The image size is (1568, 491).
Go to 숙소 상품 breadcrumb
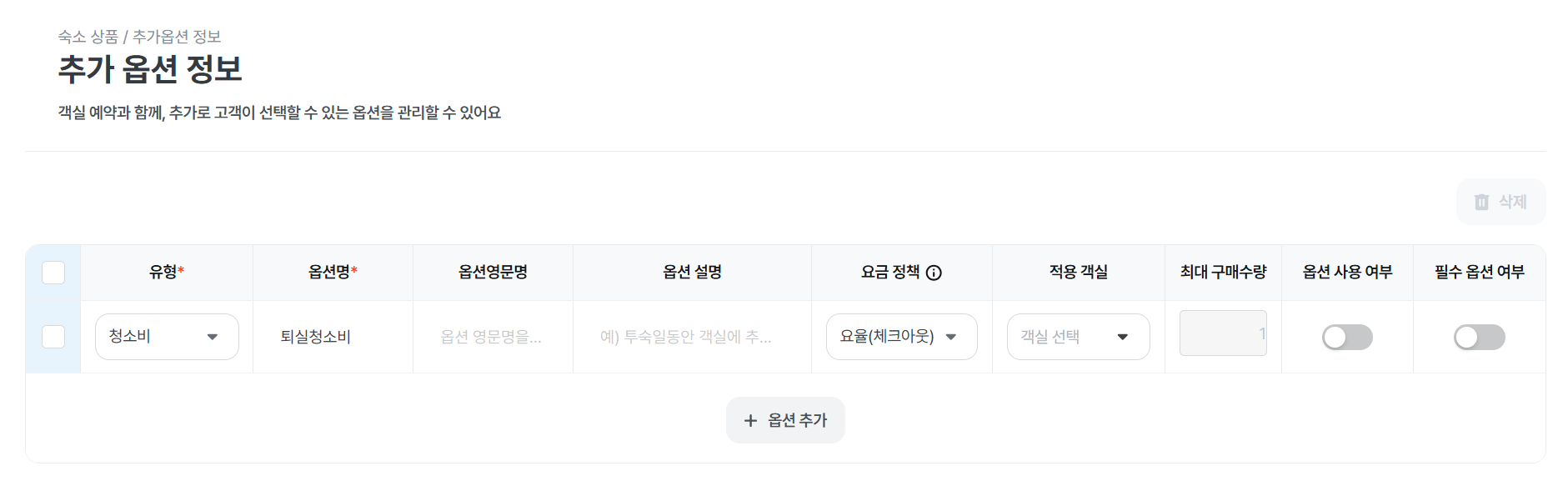88,37
